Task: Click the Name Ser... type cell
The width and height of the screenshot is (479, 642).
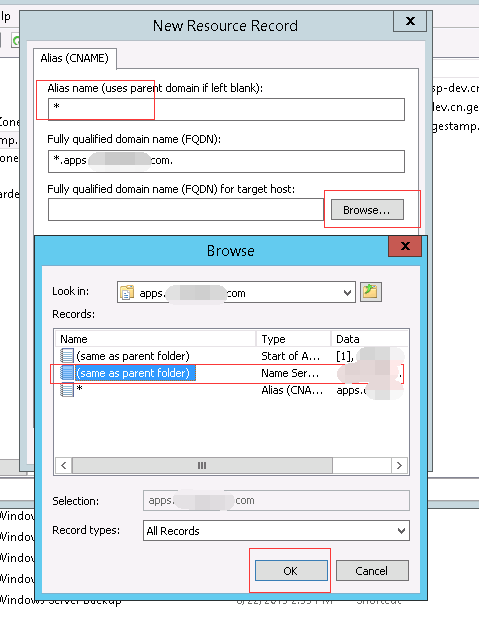Action: tap(290, 373)
